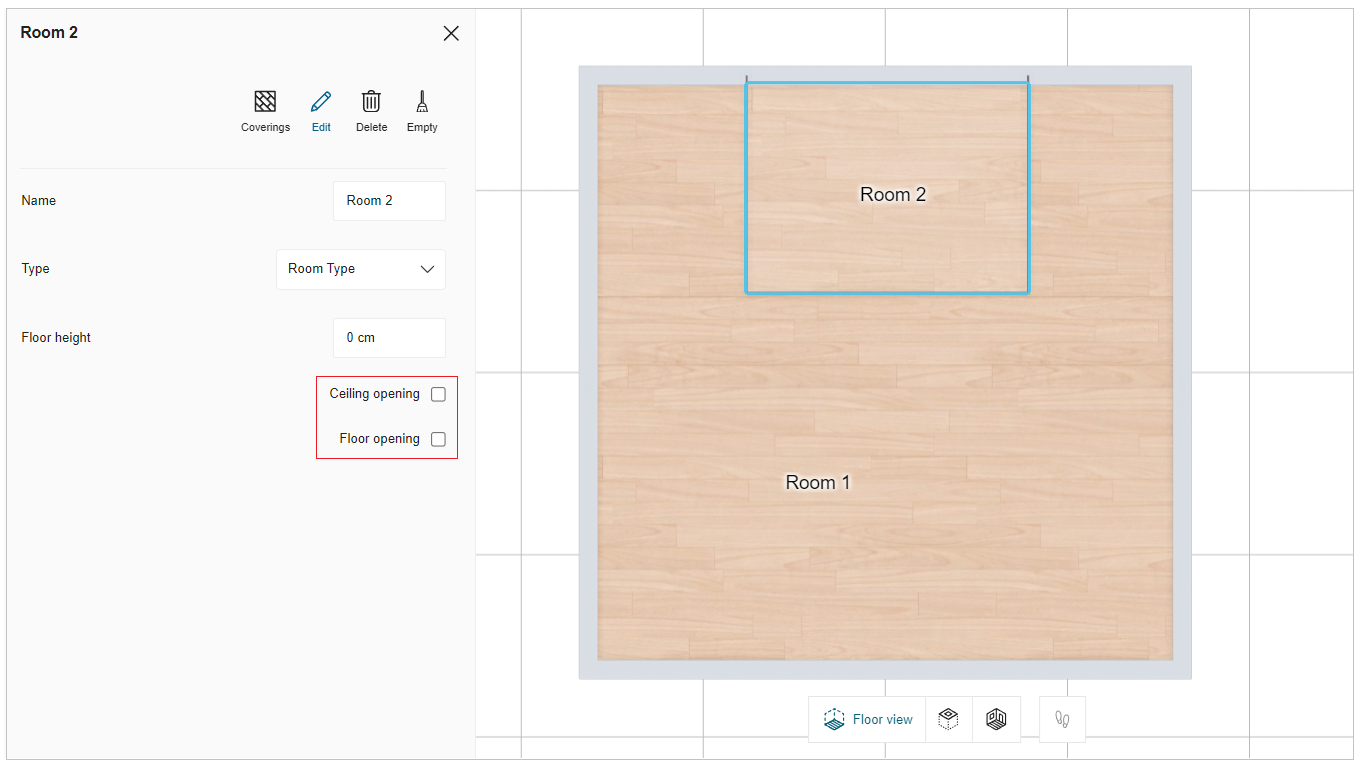Select the Floor view text button
The image size is (1359, 766).
882,719
